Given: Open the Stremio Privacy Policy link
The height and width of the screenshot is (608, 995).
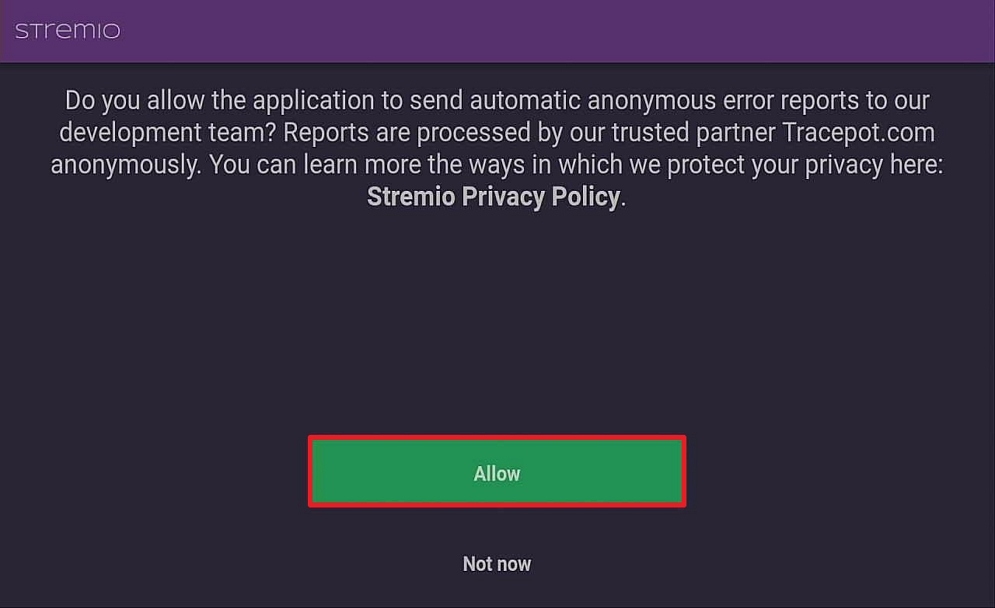Looking at the screenshot, I should (494, 197).
